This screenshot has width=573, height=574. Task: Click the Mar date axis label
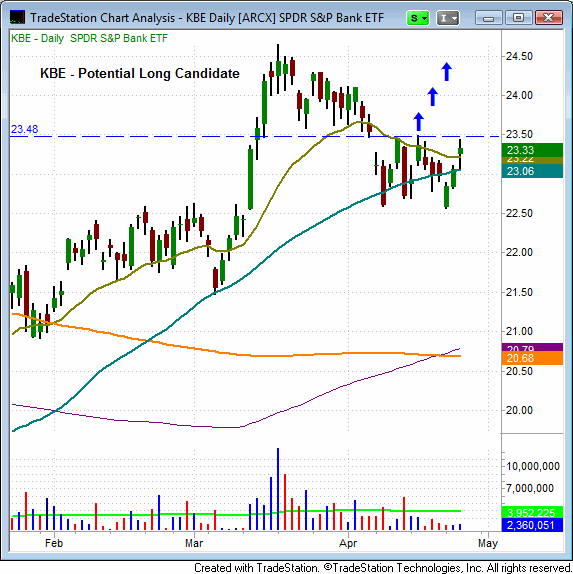coord(194,543)
